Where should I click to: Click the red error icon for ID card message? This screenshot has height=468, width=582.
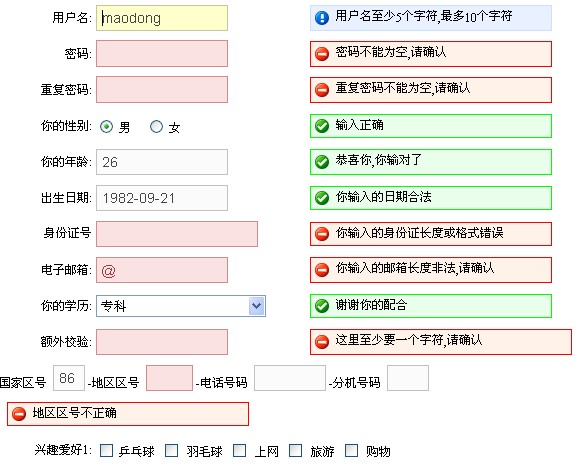click(321, 233)
